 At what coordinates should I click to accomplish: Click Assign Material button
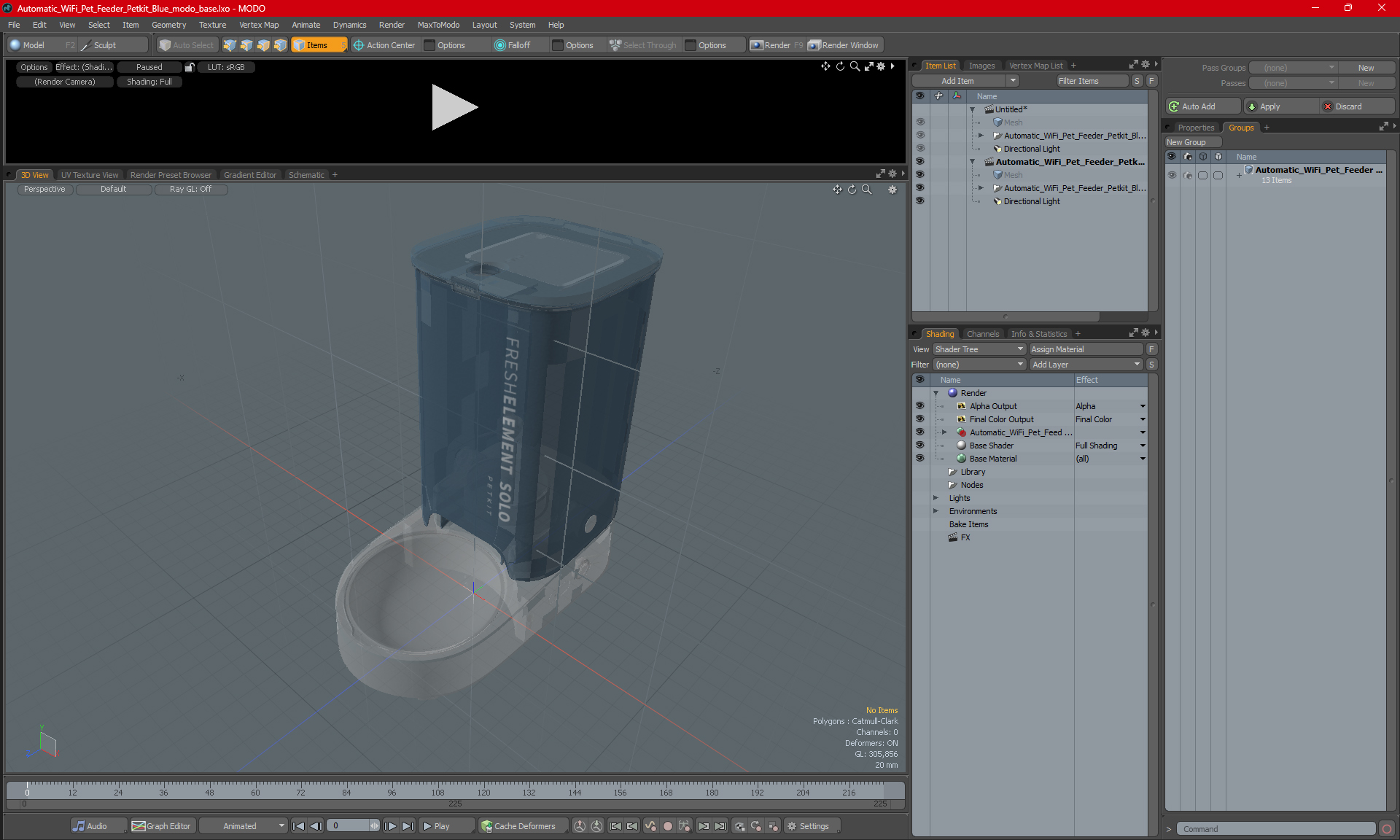coord(1086,349)
